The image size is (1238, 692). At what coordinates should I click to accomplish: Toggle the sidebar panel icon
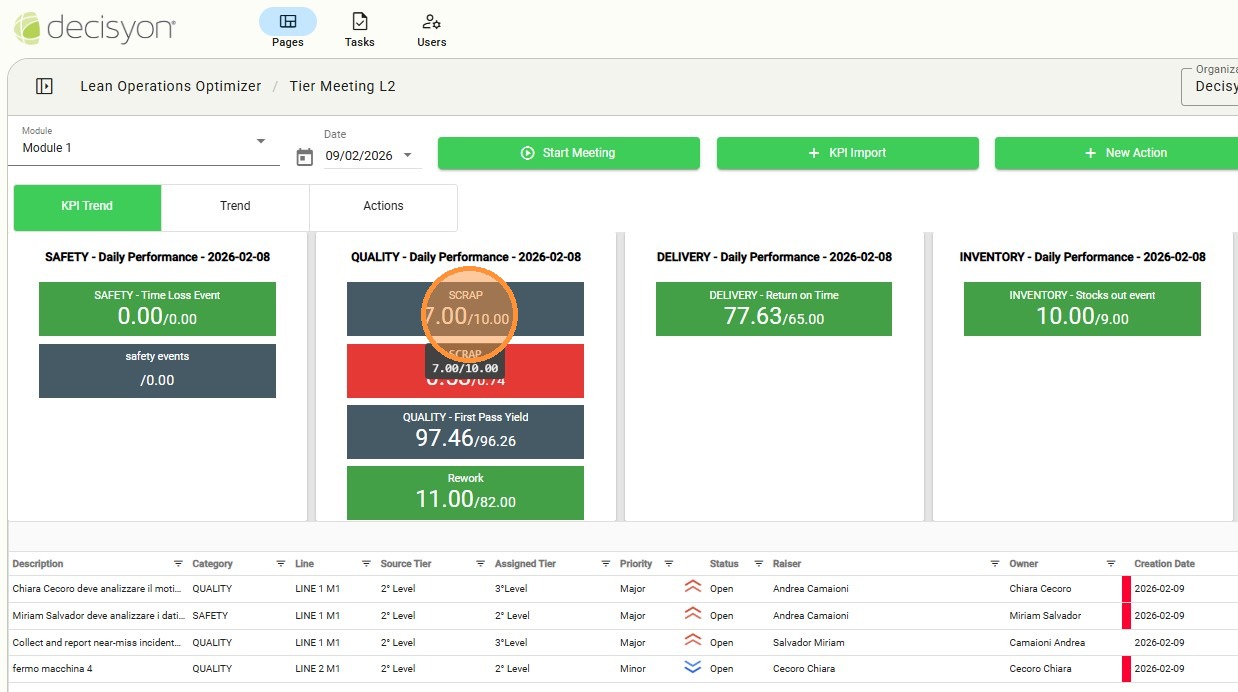(x=44, y=86)
